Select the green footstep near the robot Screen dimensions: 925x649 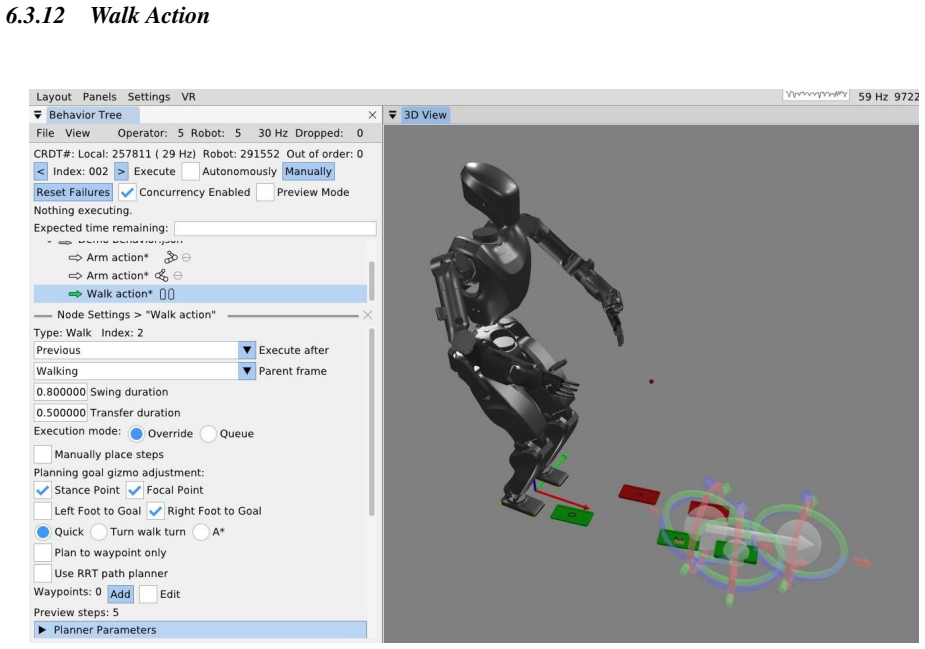[572, 515]
